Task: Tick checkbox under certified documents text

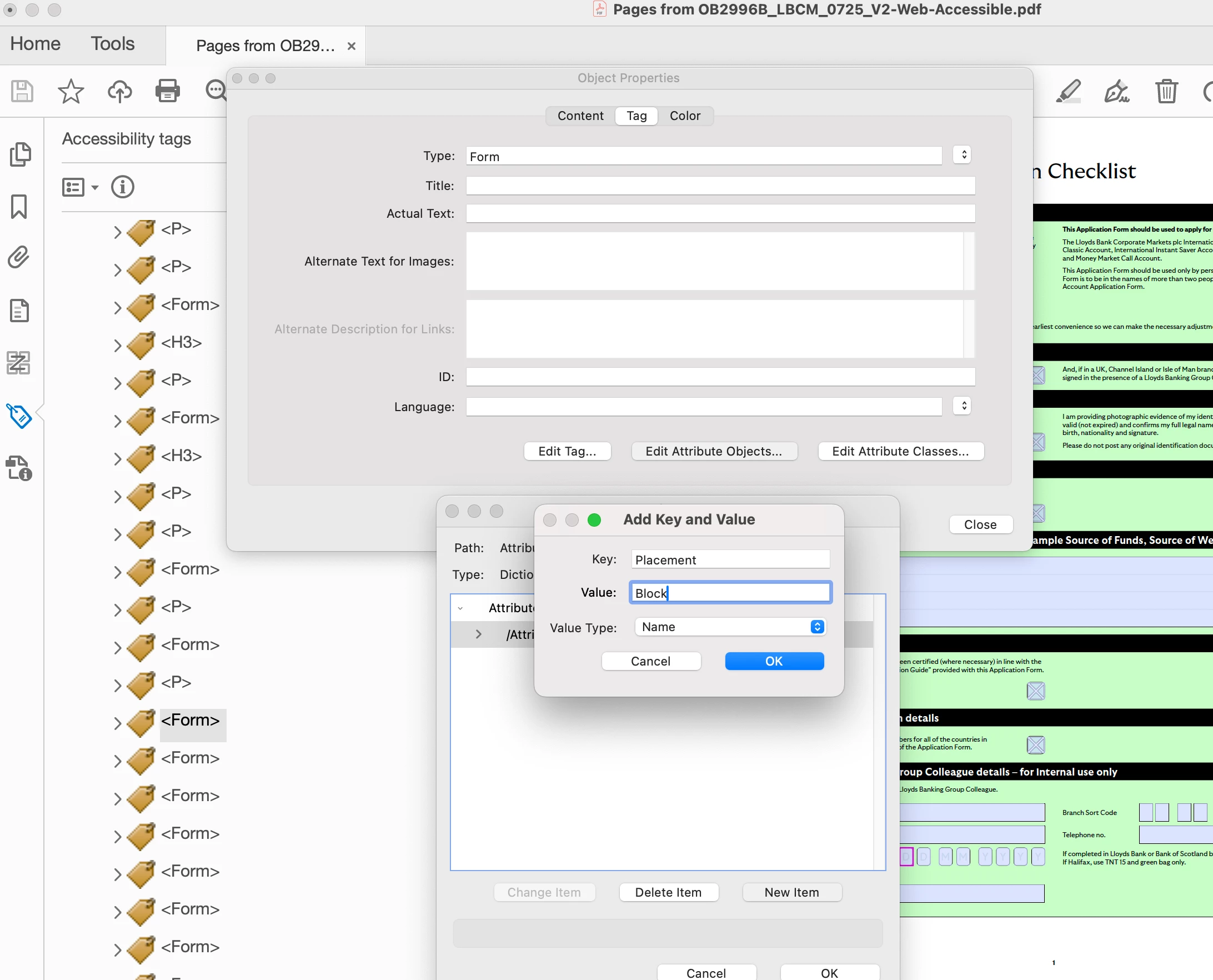Action: [1035, 691]
